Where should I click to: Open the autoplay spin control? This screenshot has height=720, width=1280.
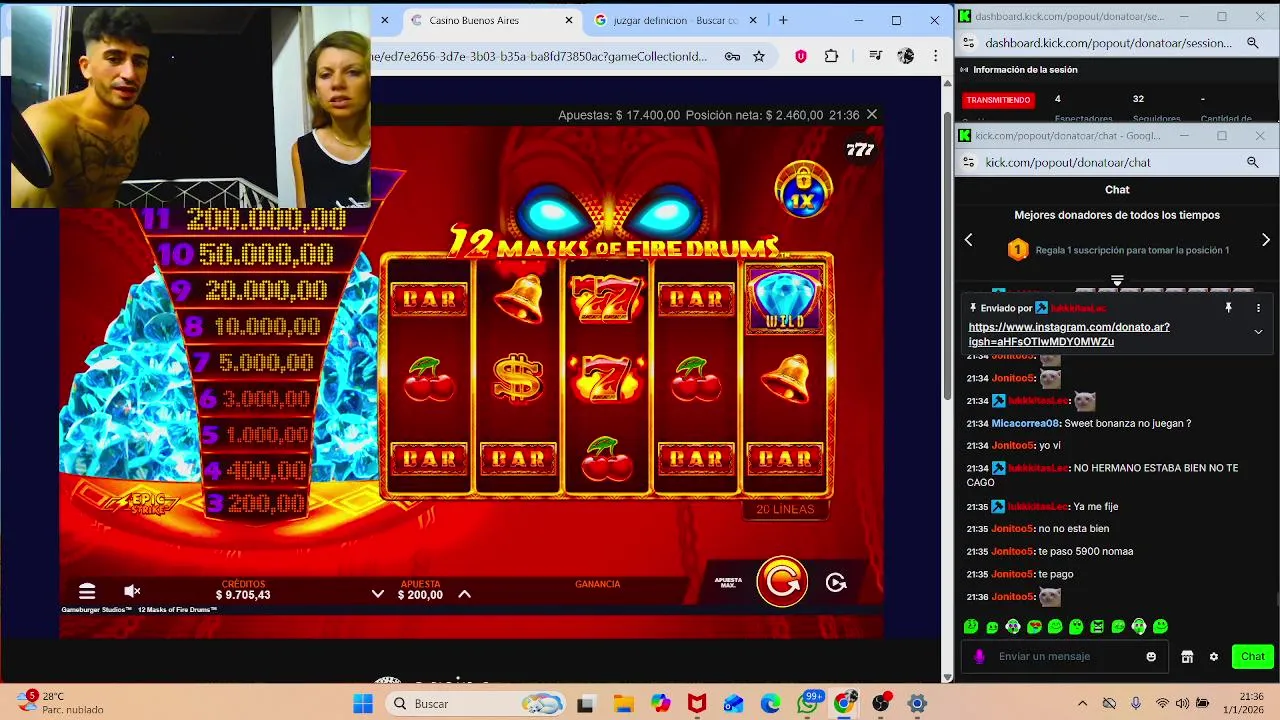[x=836, y=582]
